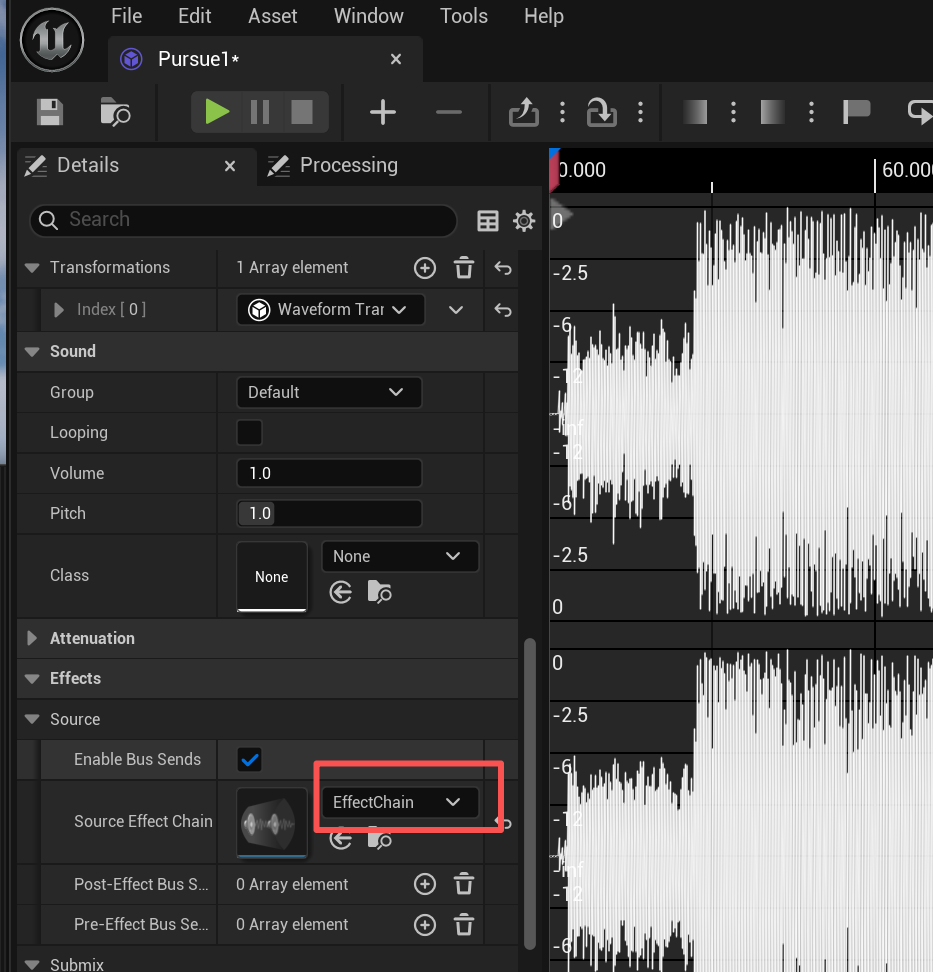
Task: Save the Pursue1 asset
Action: pyautogui.click(x=47, y=112)
